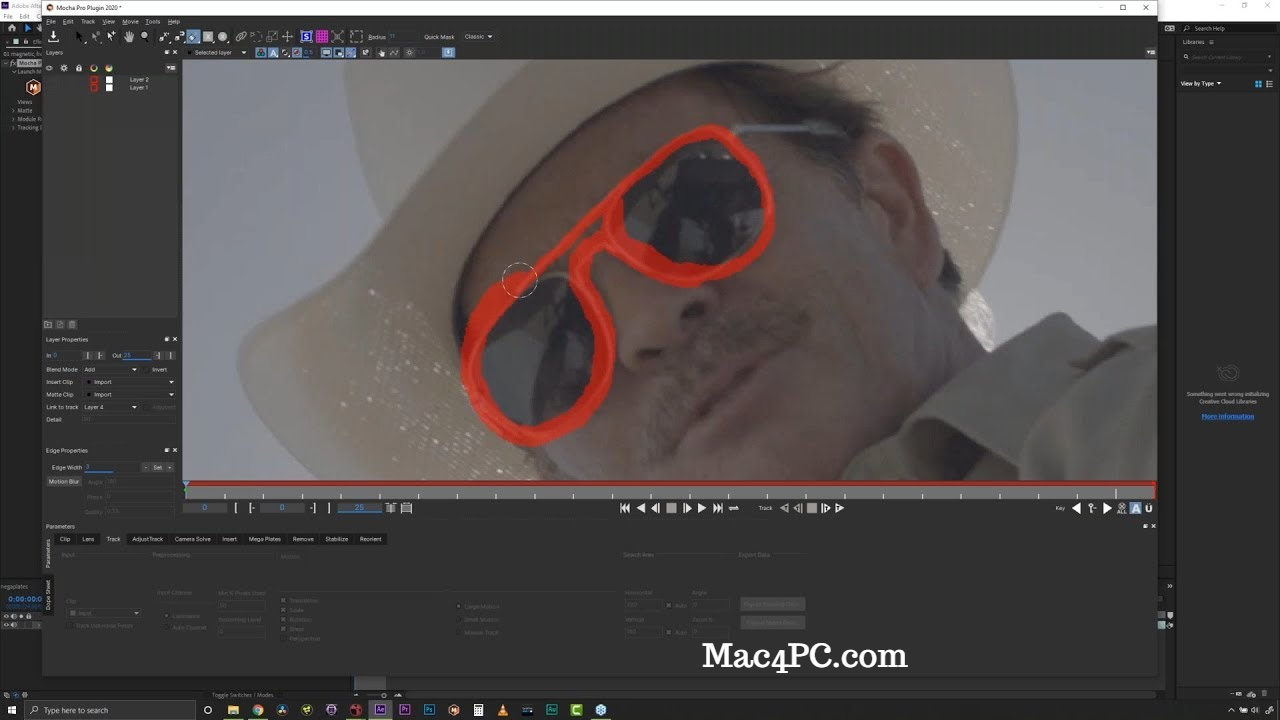Click the white matte swatch of Layer 1
This screenshot has width=1280, height=720.
109,88
